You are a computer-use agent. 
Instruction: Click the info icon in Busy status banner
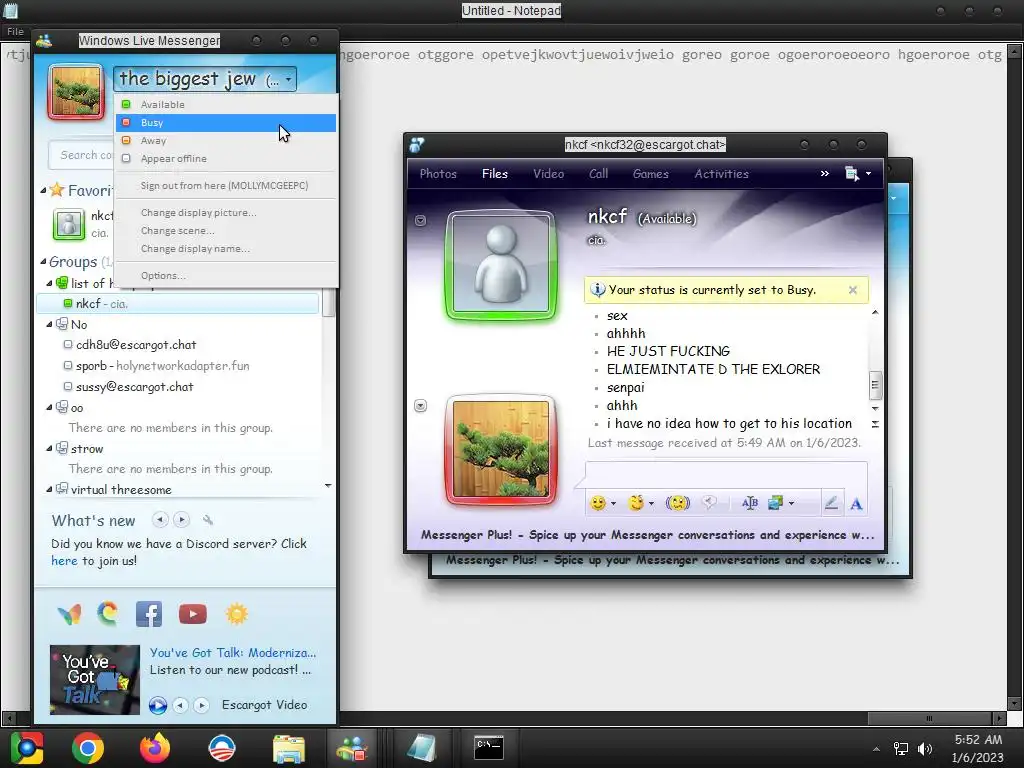pyautogui.click(x=597, y=289)
